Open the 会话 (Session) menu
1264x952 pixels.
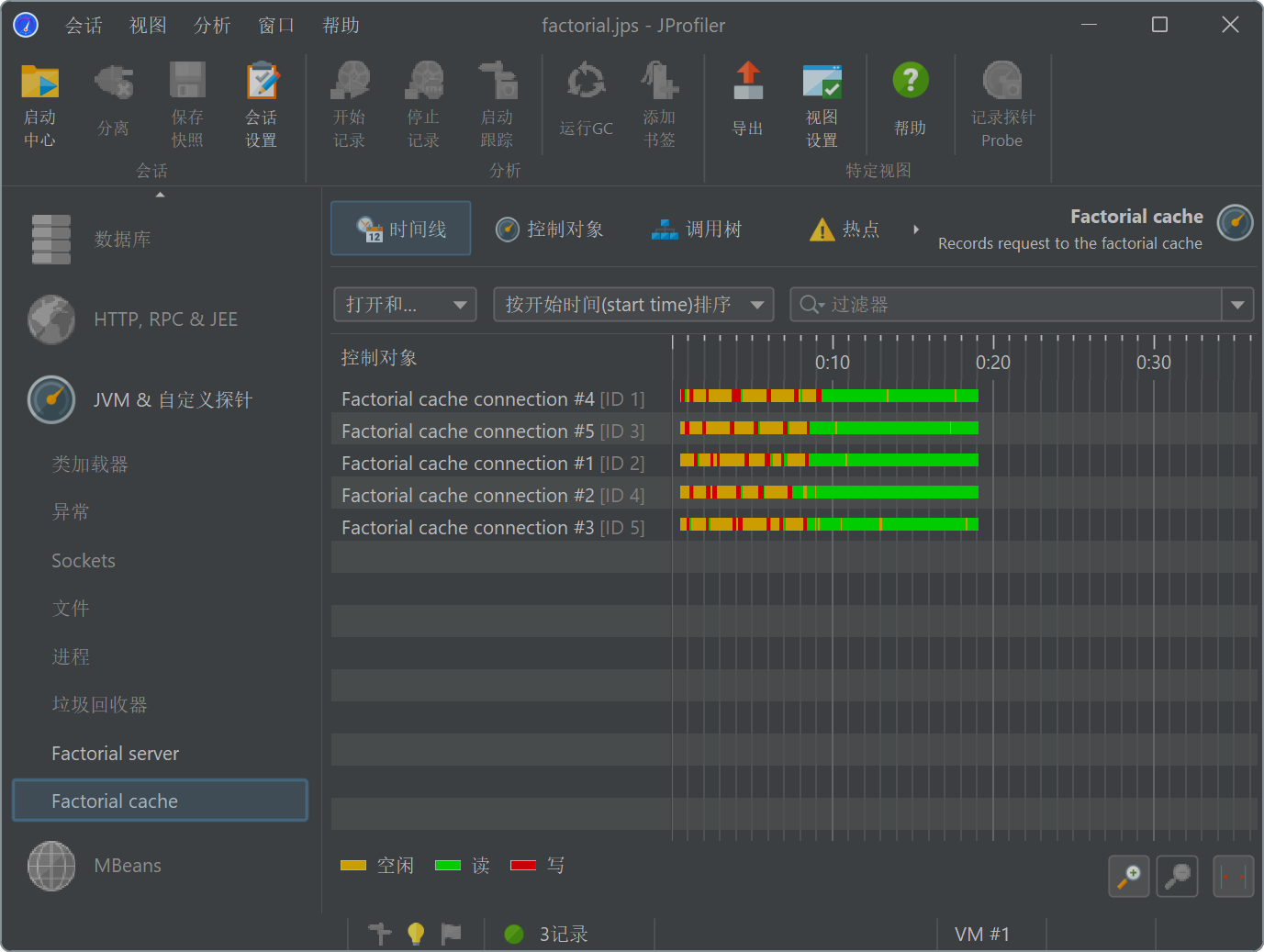[84, 26]
